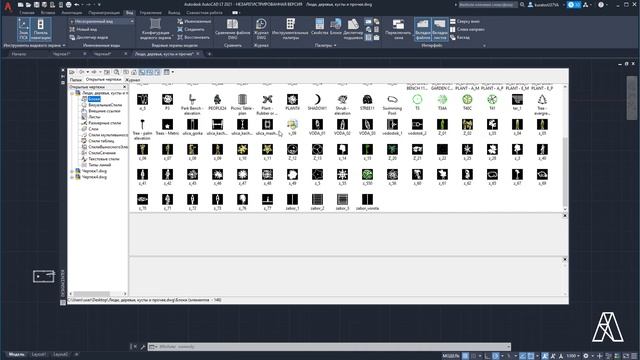Open the unsaved view dropdown in ribbon
Screen dimensions: 640x360
coord(101,21)
